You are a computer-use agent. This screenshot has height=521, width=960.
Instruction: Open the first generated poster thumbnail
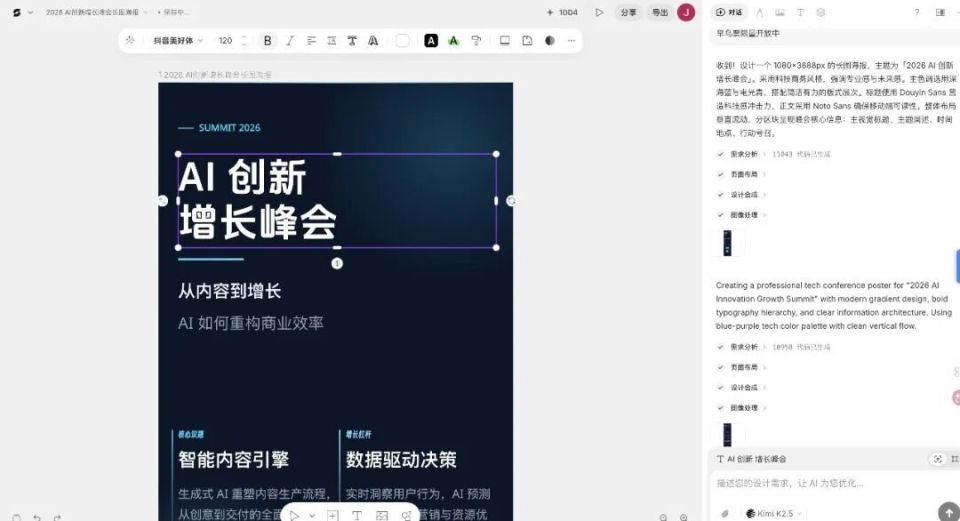click(727, 243)
